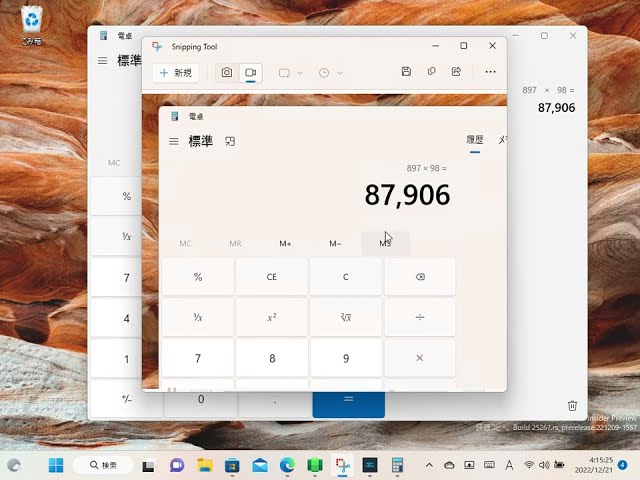
Task: Click the Recycle Bin desktop icon
Action: click(33, 20)
